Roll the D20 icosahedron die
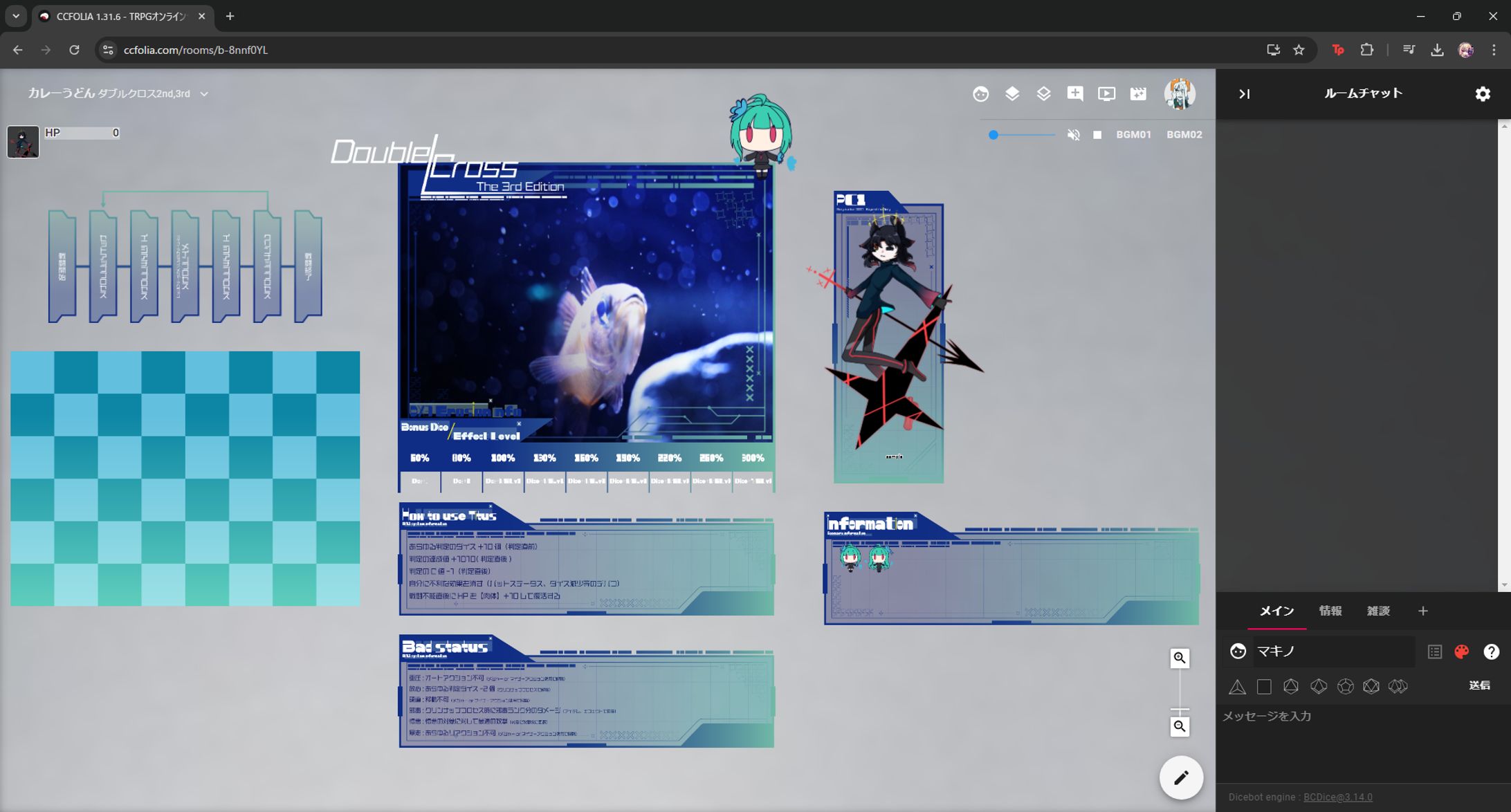This screenshot has width=1511, height=812. [x=1371, y=686]
